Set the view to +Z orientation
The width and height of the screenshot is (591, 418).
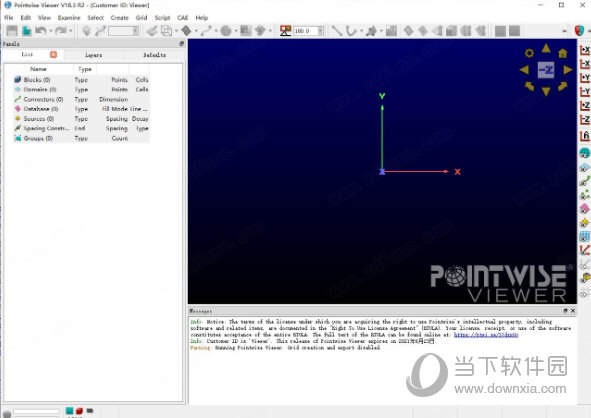[x=585, y=106]
